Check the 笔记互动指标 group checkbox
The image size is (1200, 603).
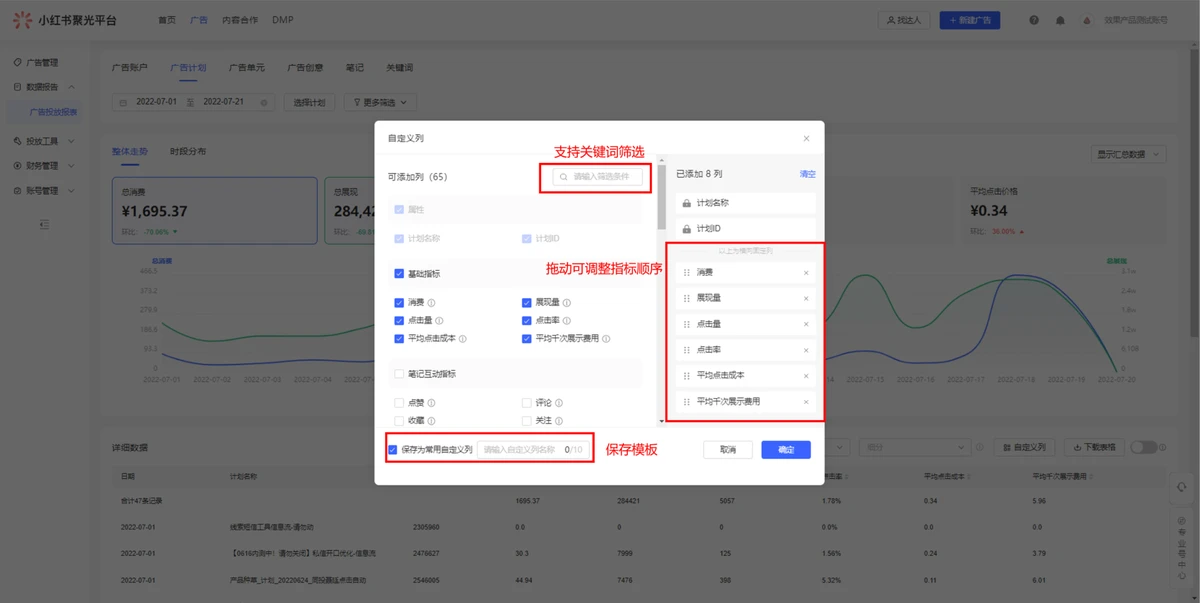click(400, 374)
